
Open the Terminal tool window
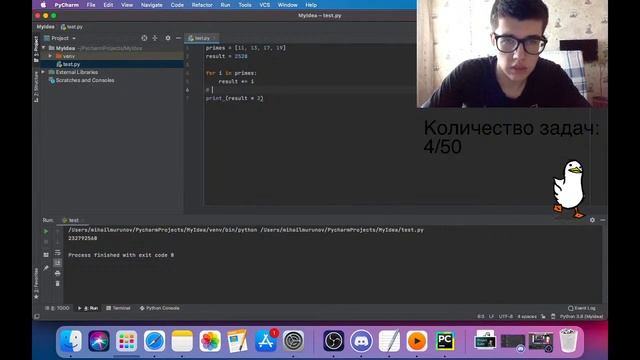click(x=118, y=308)
